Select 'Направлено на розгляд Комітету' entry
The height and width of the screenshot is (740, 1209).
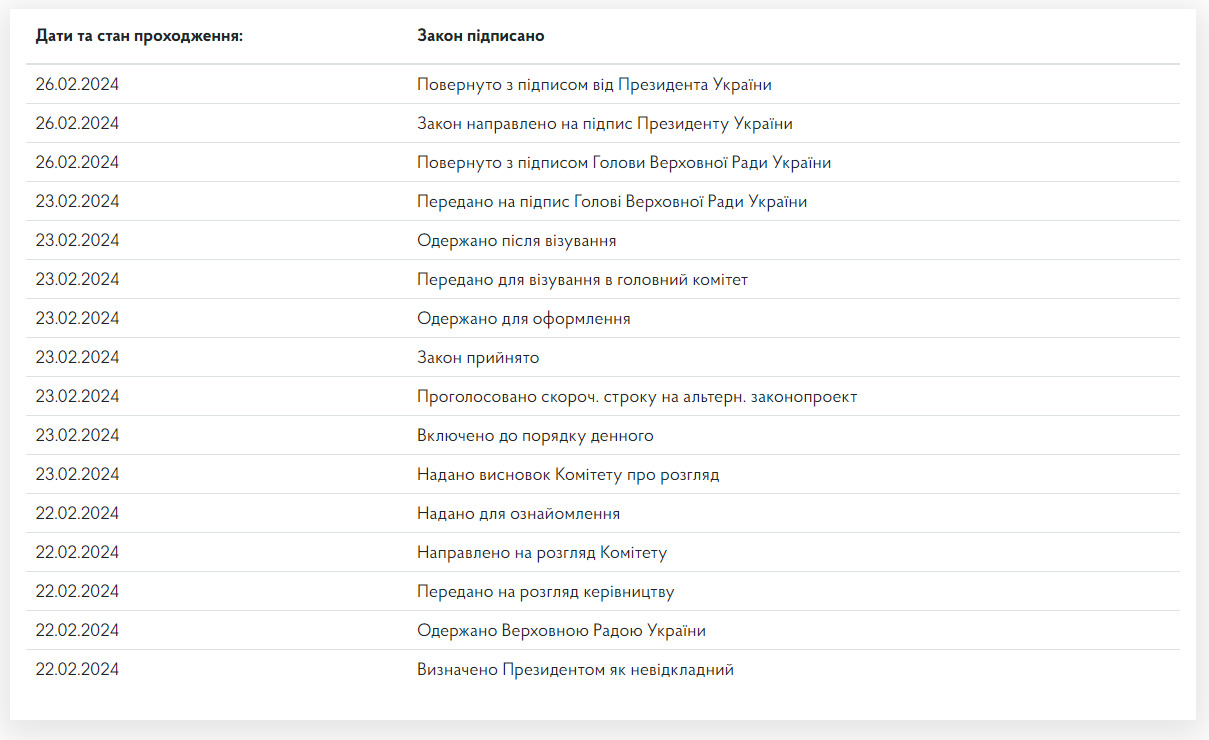[541, 553]
